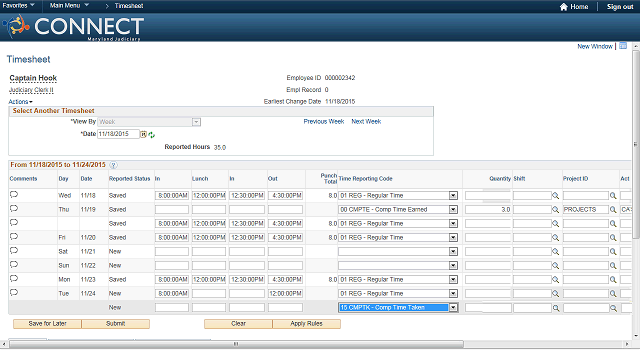Screen dimensions: 640x360
Task: Open Time Reporting Code dropdown for Mon 11/23
Action: 453,280
